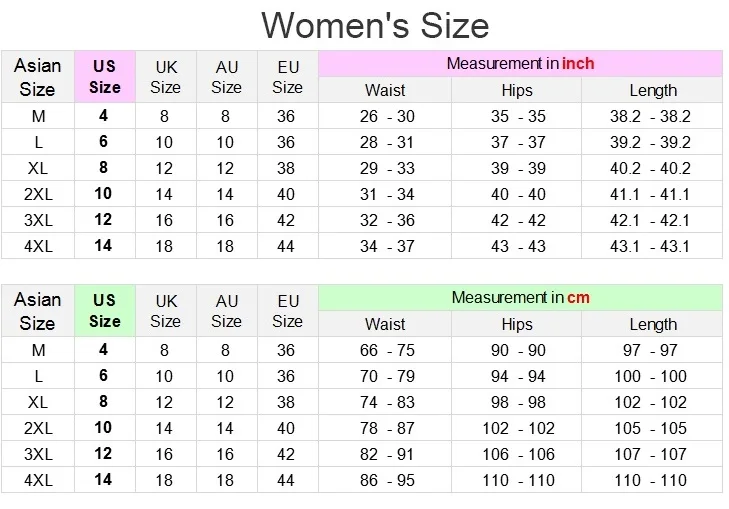Click "AU Size" header in inch table
Viewport: 729px width, 509px height.
[x=227, y=77]
